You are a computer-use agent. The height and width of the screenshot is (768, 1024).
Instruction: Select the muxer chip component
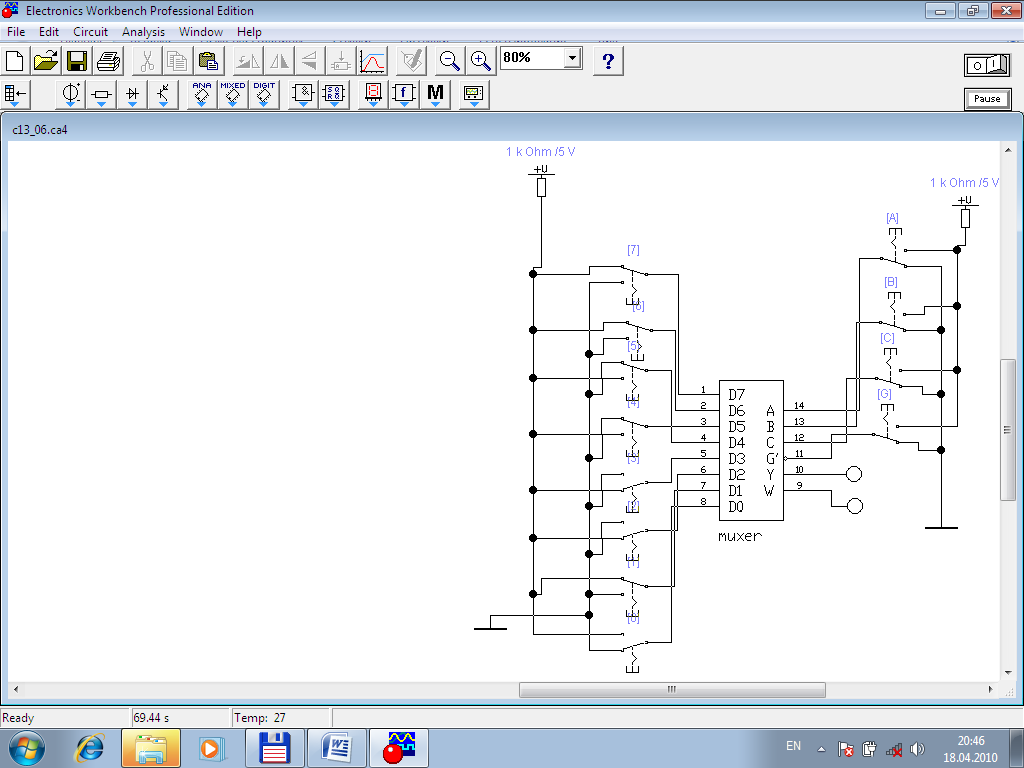click(751, 451)
